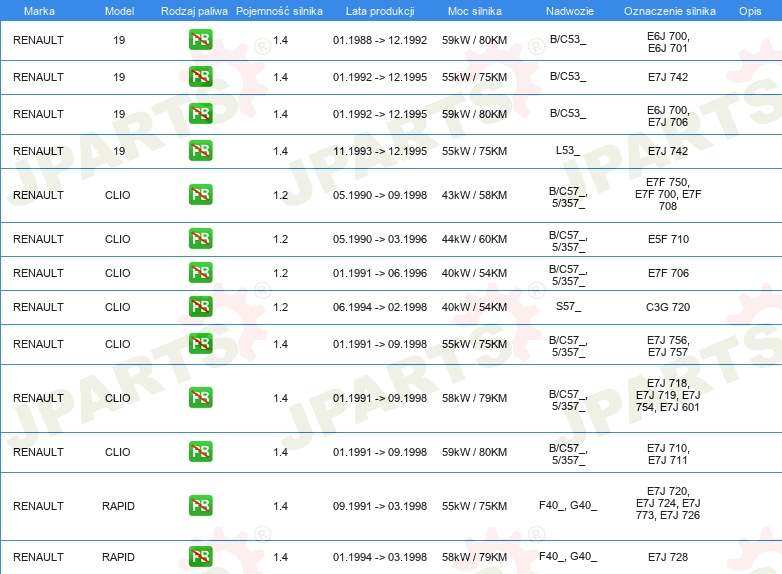Select the date range 01.1988 -> 12.1992

380,40
